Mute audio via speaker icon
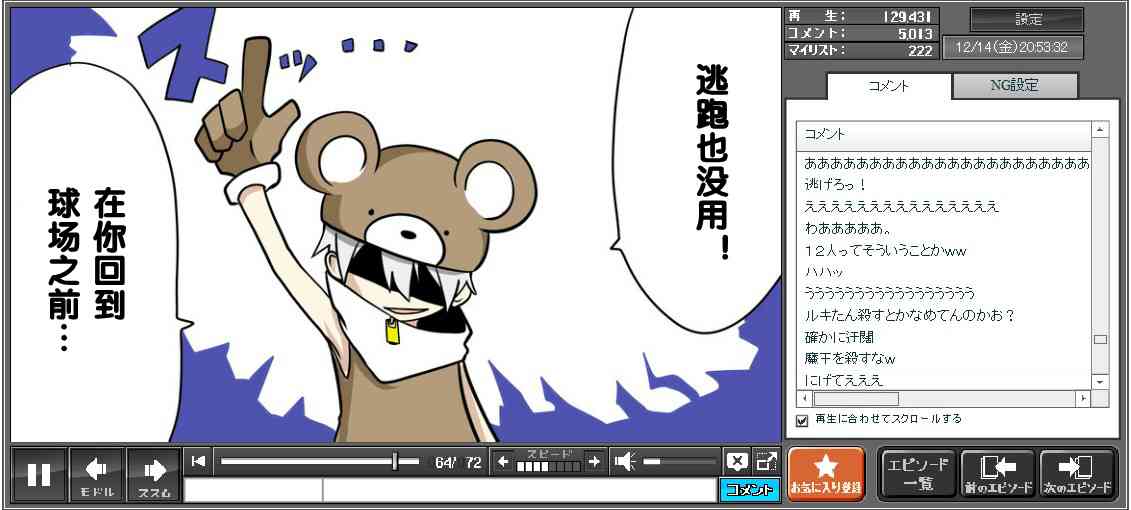Viewport: 1131px width, 510px height. [x=625, y=461]
